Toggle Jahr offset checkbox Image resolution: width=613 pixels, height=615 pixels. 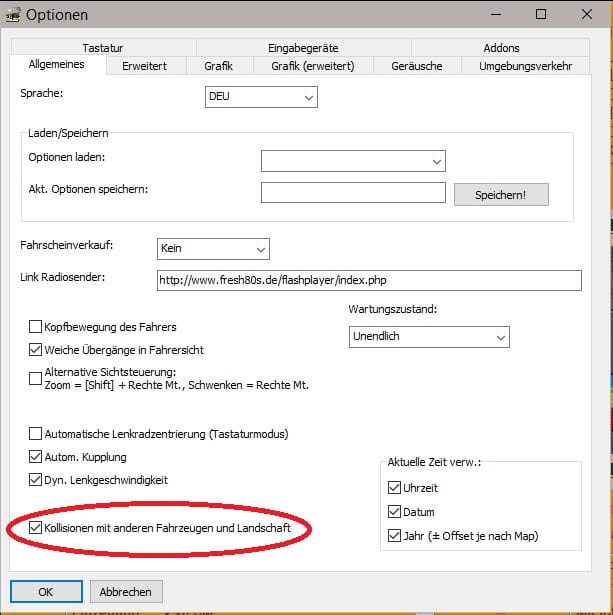[395, 536]
